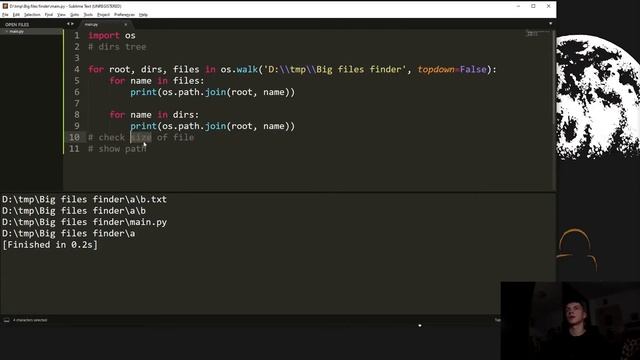Click line number 10 in the gutter
This screenshot has width=640, height=360.
(74, 137)
